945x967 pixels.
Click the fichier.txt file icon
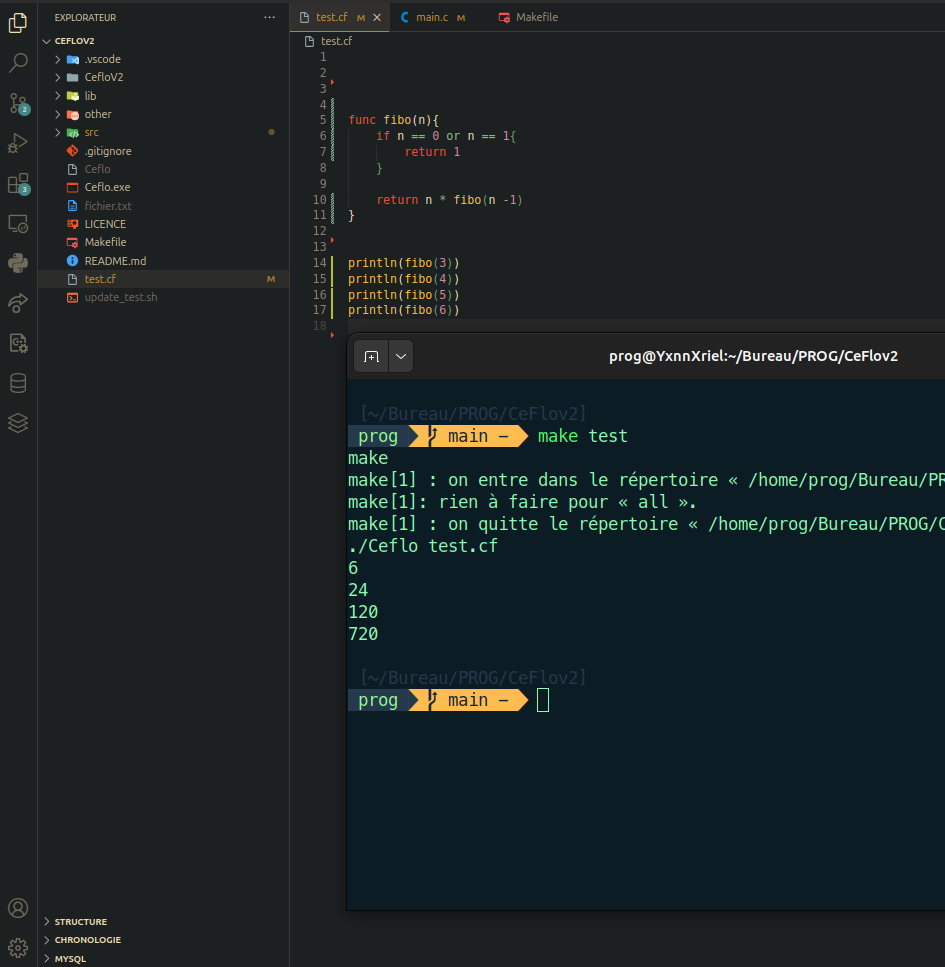pyautogui.click(x=72, y=206)
